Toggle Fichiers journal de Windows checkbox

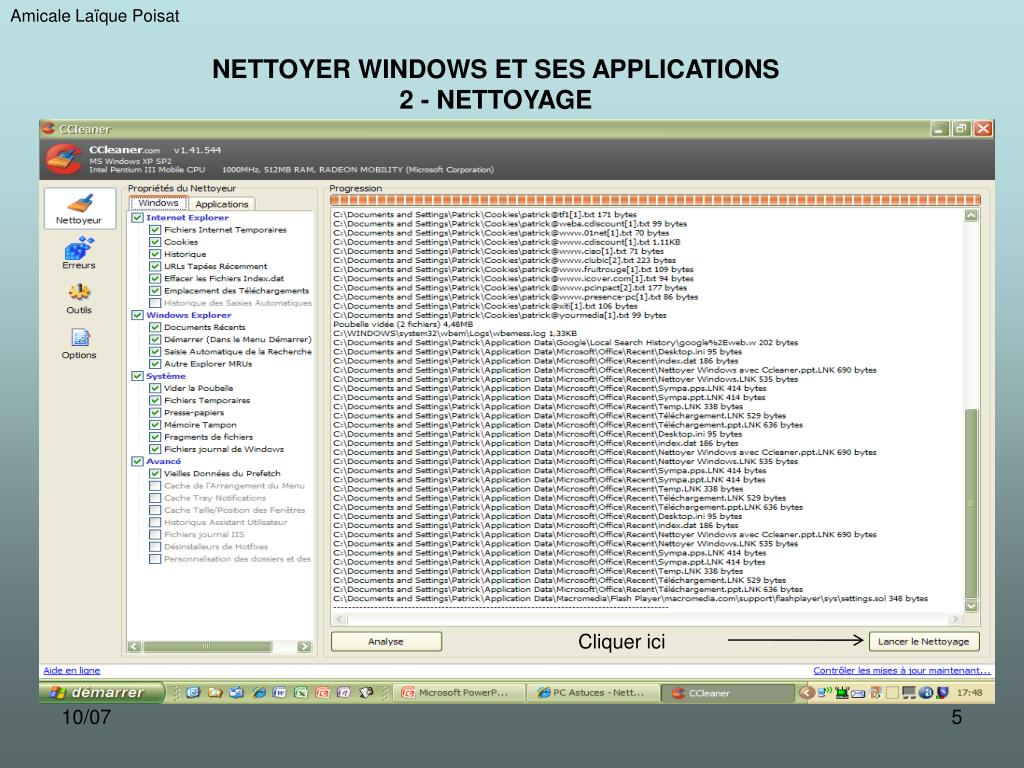click(x=155, y=449)
